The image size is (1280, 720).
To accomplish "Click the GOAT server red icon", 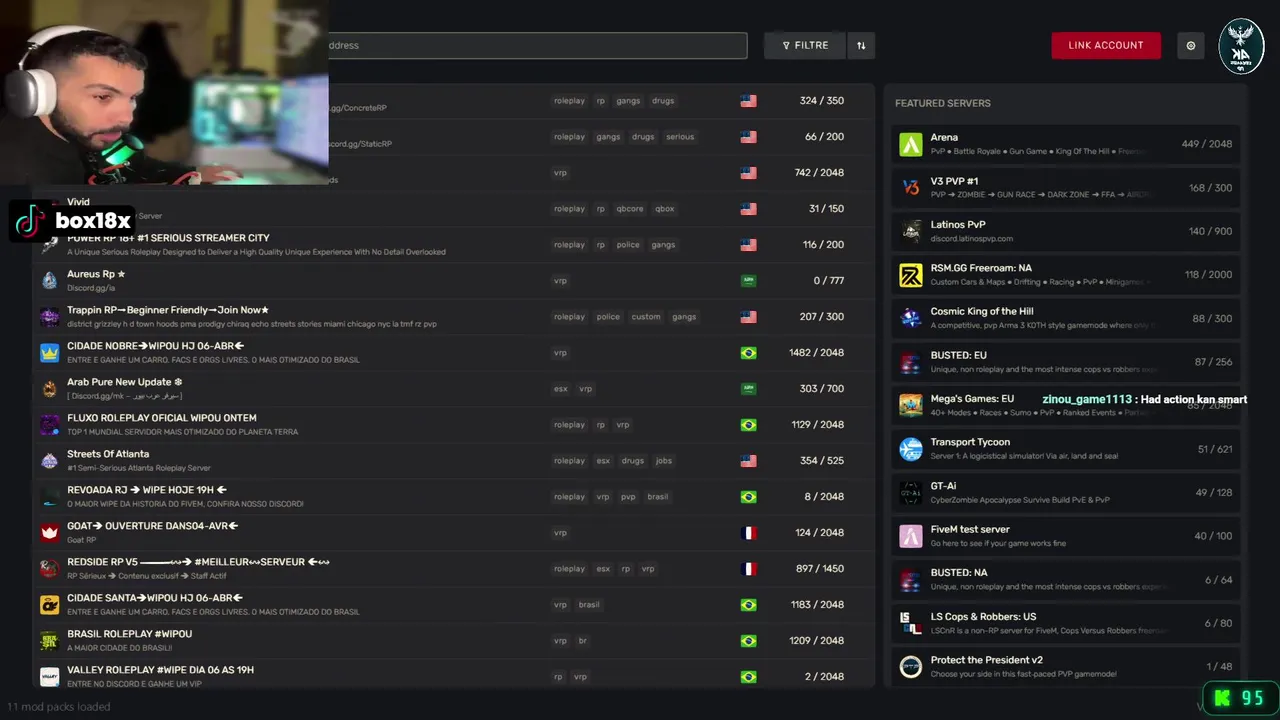I will pos(49,533).
